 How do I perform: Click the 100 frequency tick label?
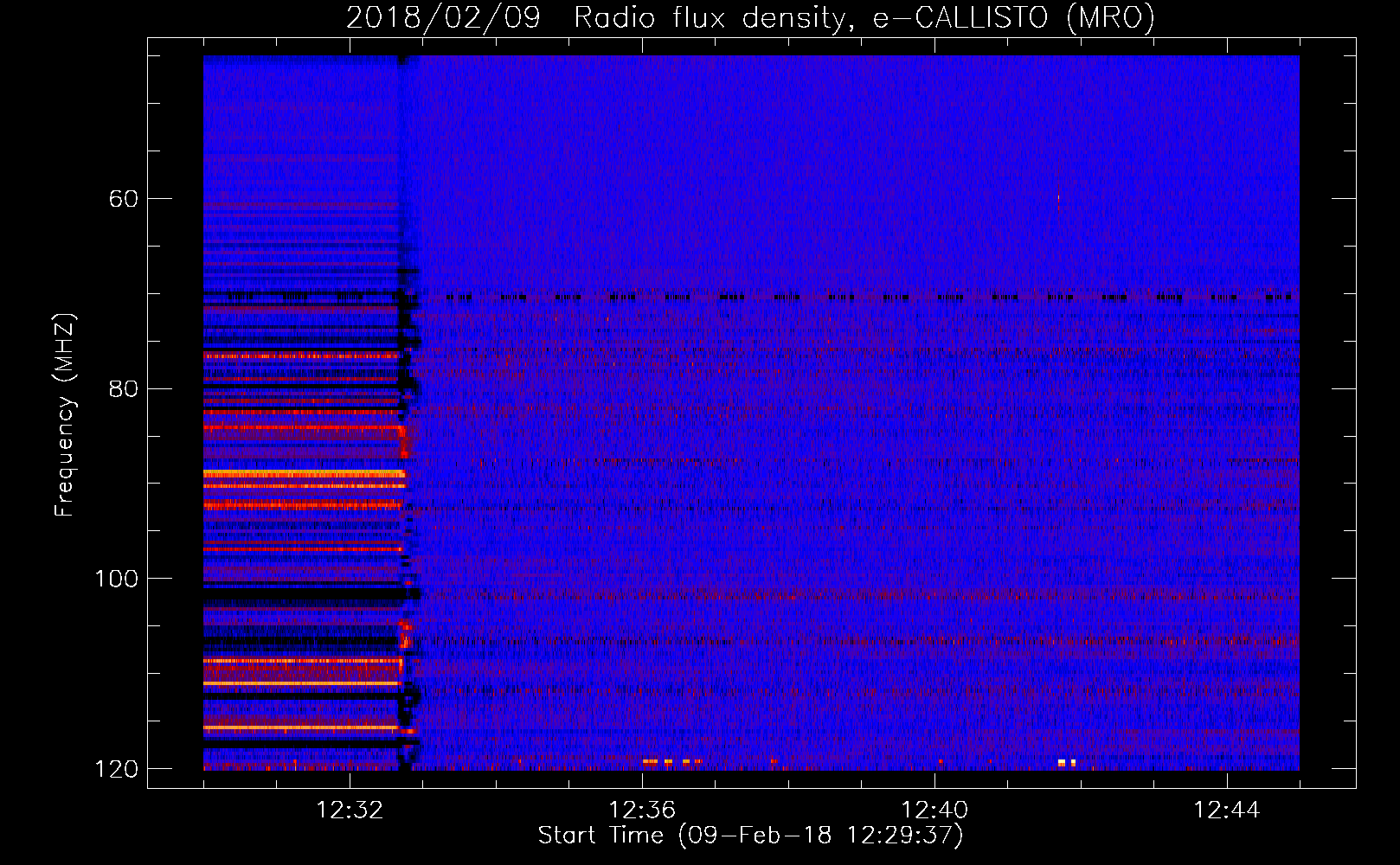click(x=116, y=579)
